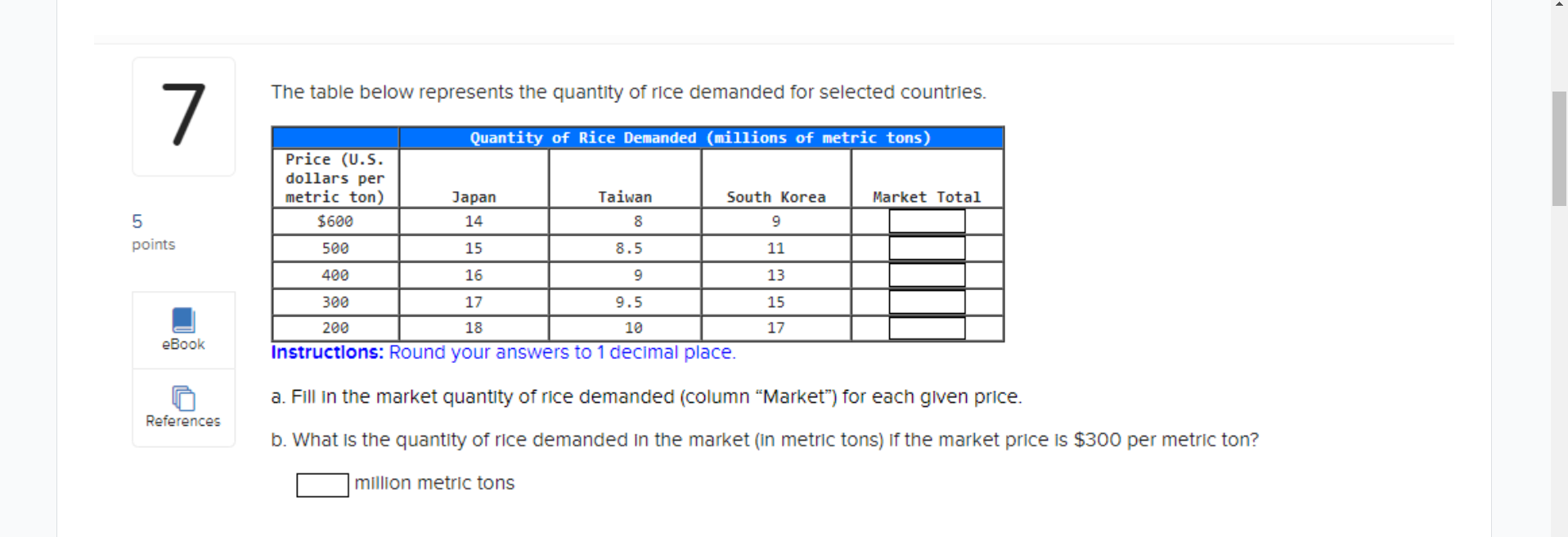This screenshot has height=537, width=1568.
Task: Click the Quantity of Rice Demanded header
Action: pyautogui.click(x=699, y=137)
